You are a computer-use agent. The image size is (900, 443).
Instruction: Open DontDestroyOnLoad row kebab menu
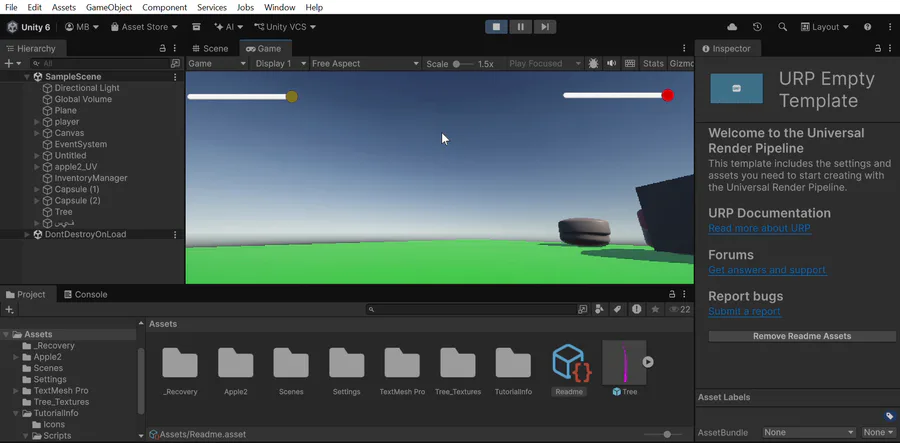(x=175, y=234)
